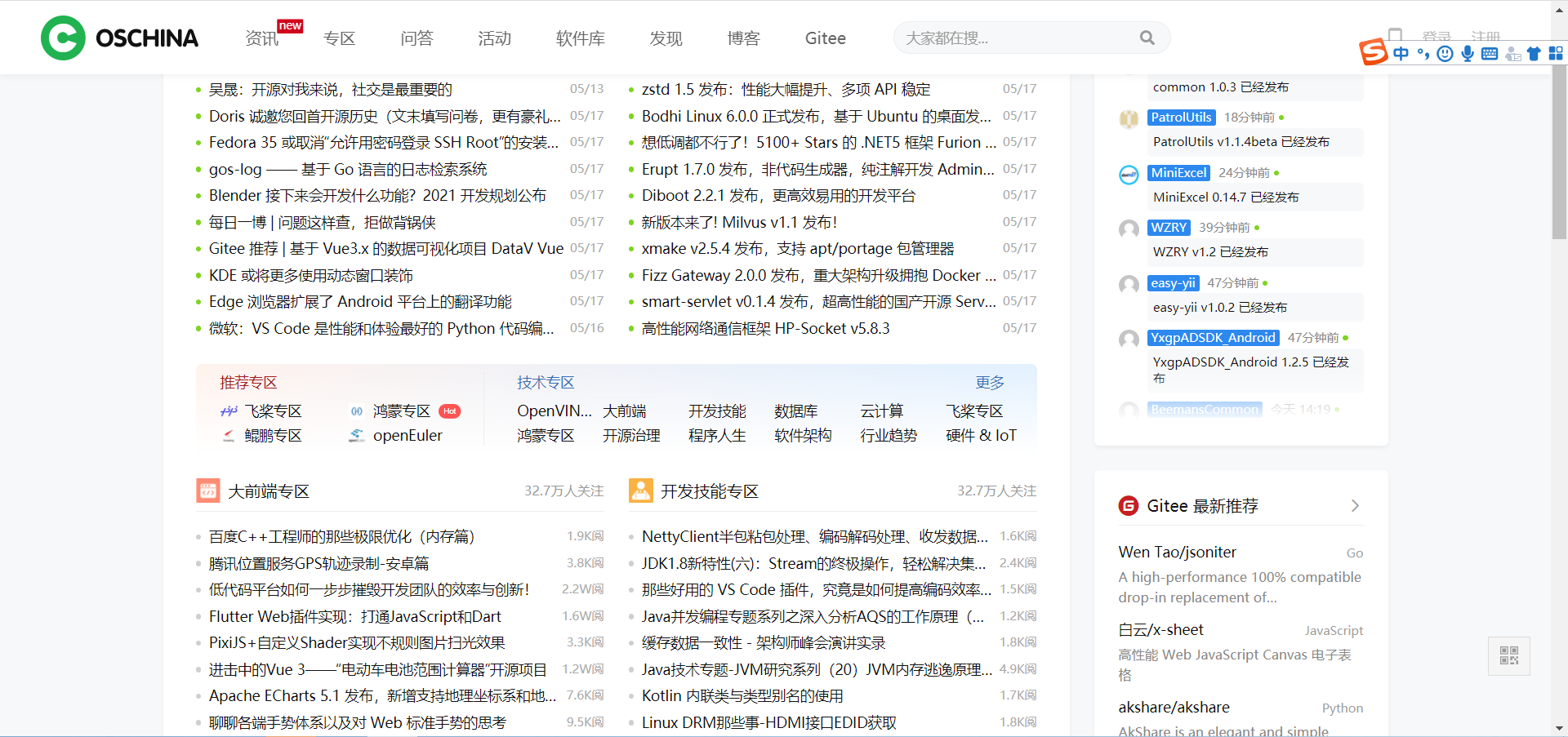Viewport: 1568px width, 737px height.
Task: Open the 大前端专区 heading link
Action: [269, 491]
